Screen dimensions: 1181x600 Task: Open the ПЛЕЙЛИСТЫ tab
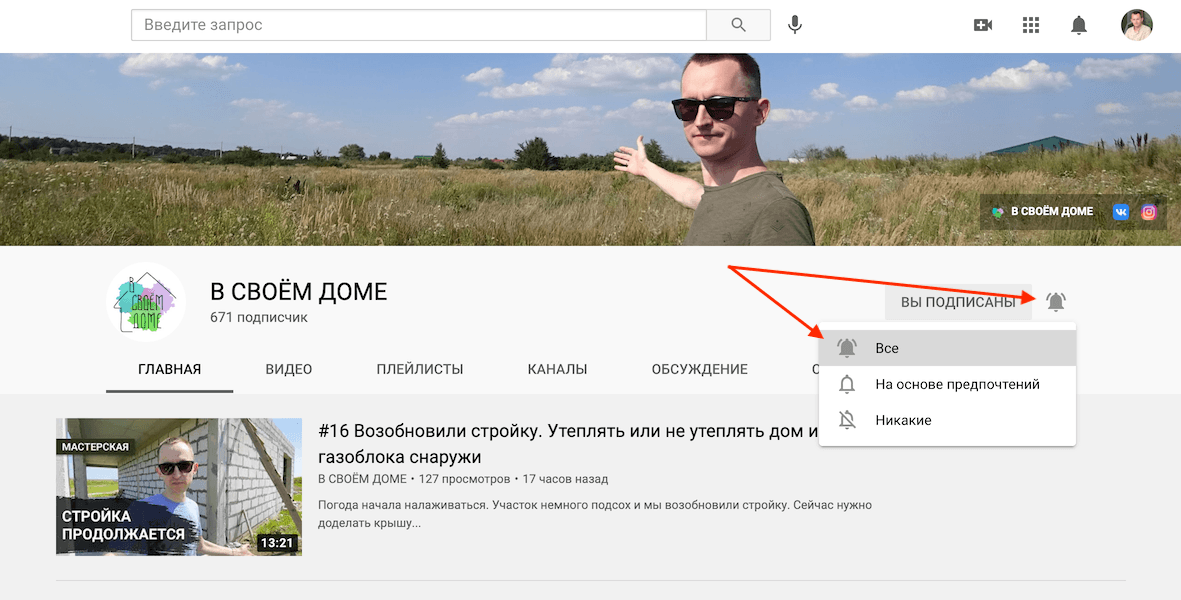(421, 368)
